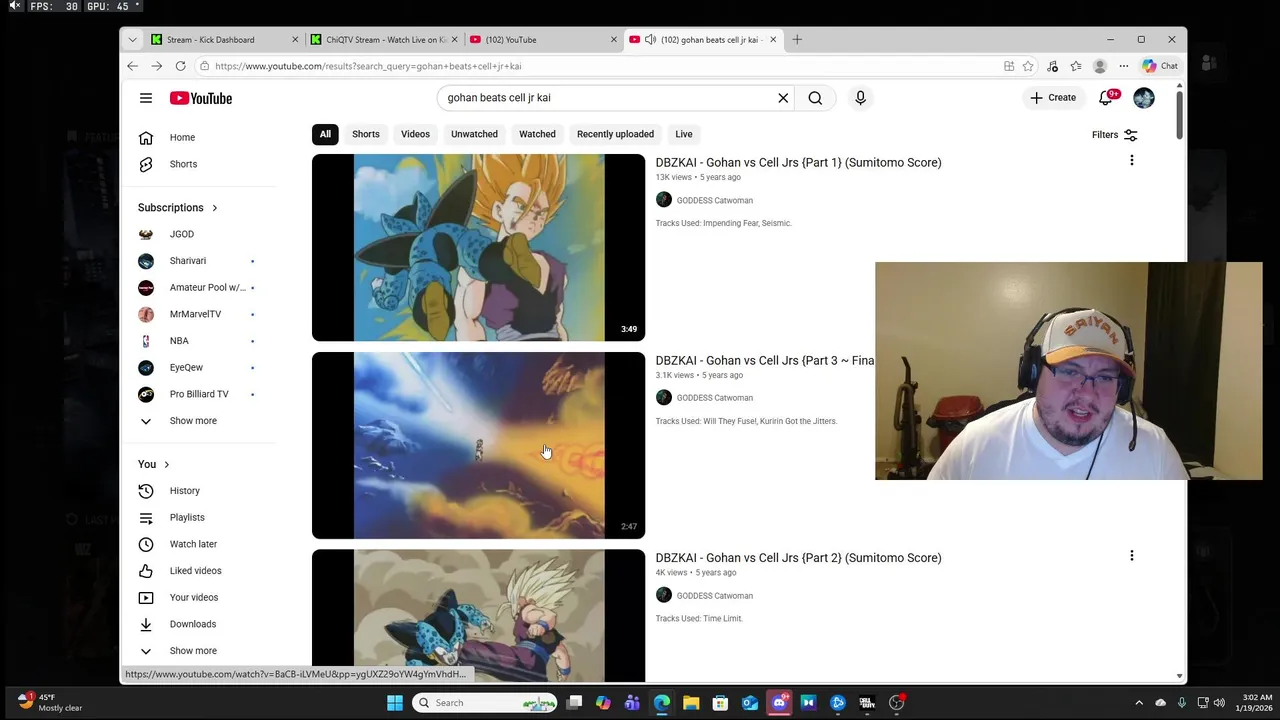
Task: Play the Part 1 video thumbnail
Action: coord(478,247)
